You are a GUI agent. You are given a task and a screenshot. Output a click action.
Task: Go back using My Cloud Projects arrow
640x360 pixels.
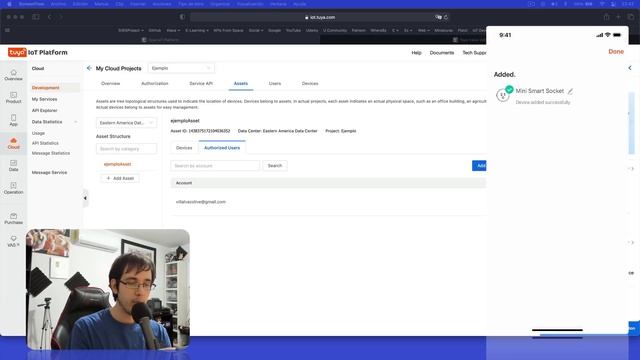coord(89,68)
